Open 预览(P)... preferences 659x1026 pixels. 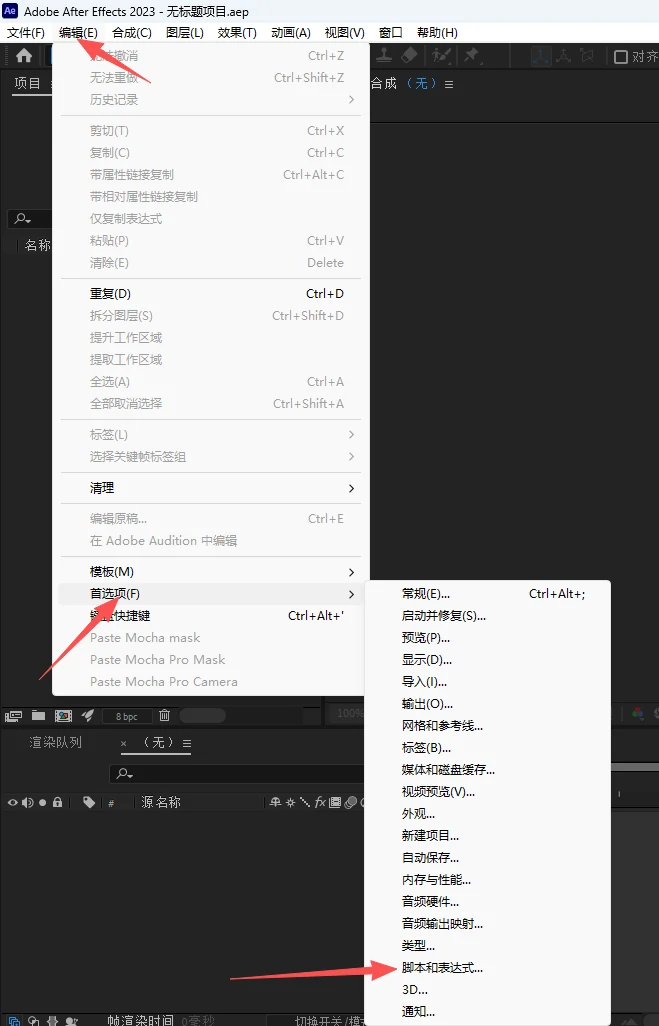pos(488,638)
